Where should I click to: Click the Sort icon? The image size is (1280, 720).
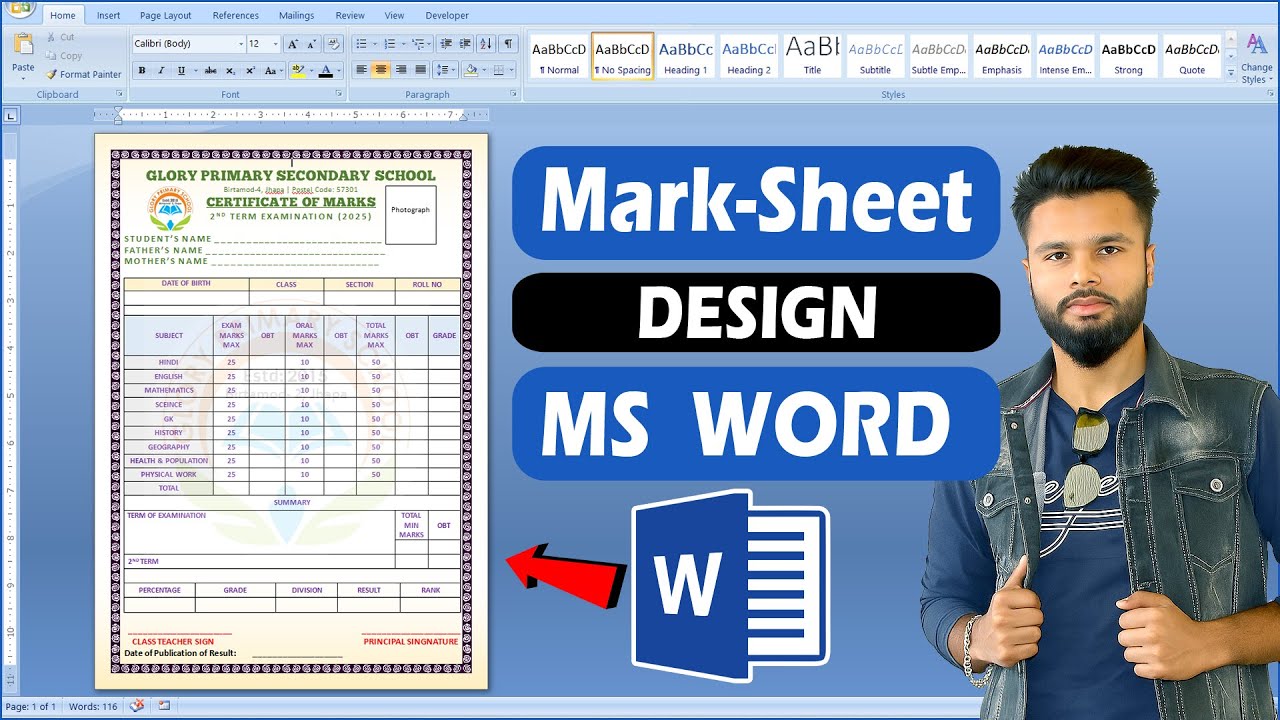click(486, 44)
